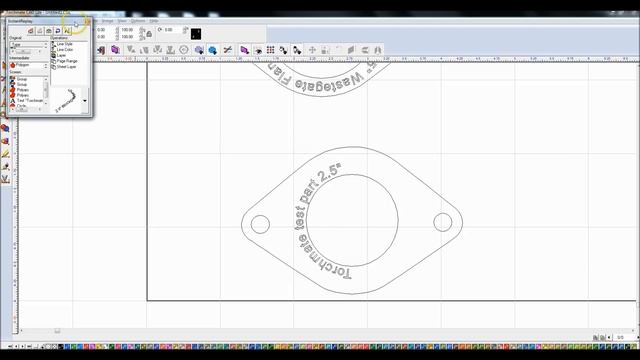This screenshot has height=360, width=640.
Task: Click the V-shaped tool at left toolbox bottom
Action: [x=5, y=179]
